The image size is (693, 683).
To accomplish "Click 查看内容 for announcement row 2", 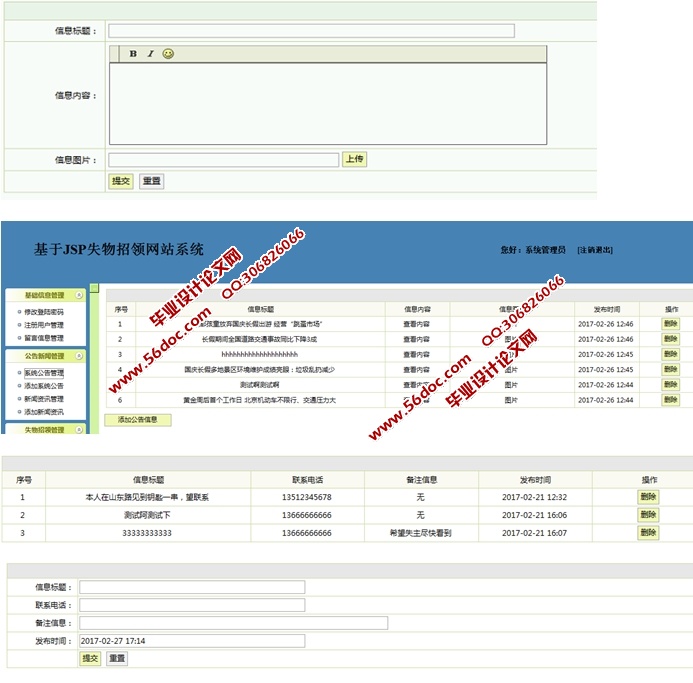I will coord(417,339).
